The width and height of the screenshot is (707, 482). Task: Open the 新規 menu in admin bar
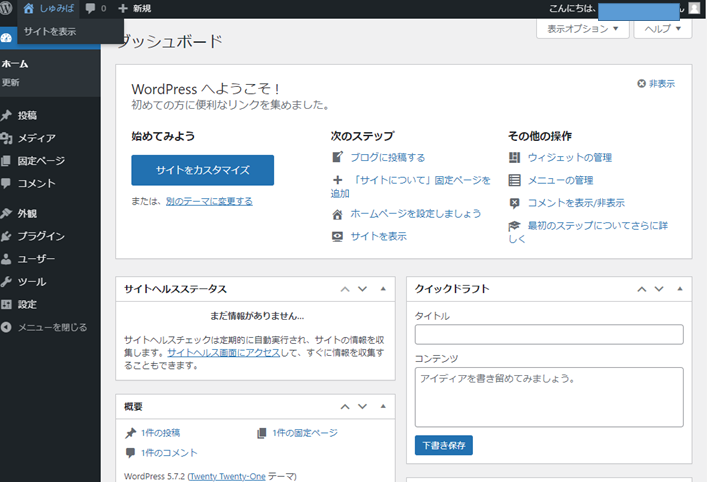(135, 9)
